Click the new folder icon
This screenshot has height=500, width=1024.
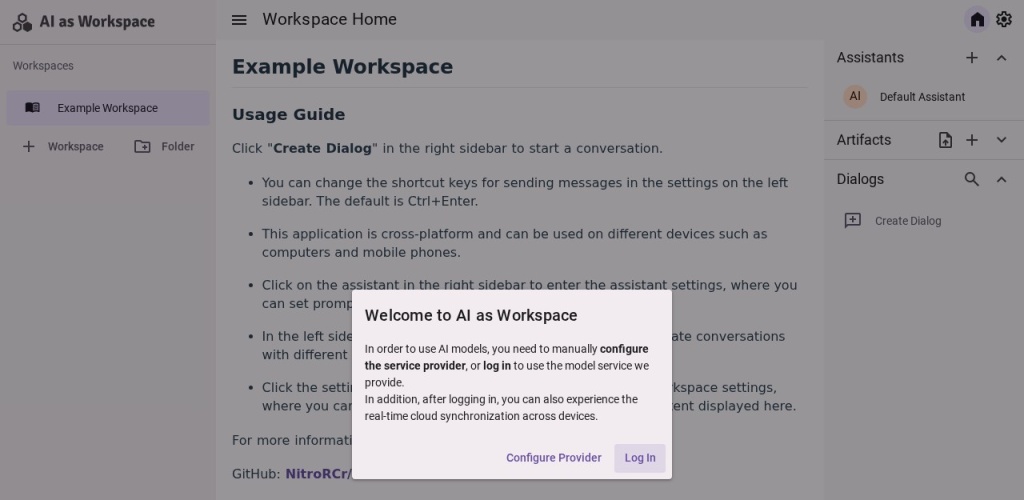pyautogui.click(x=142, y=146)
